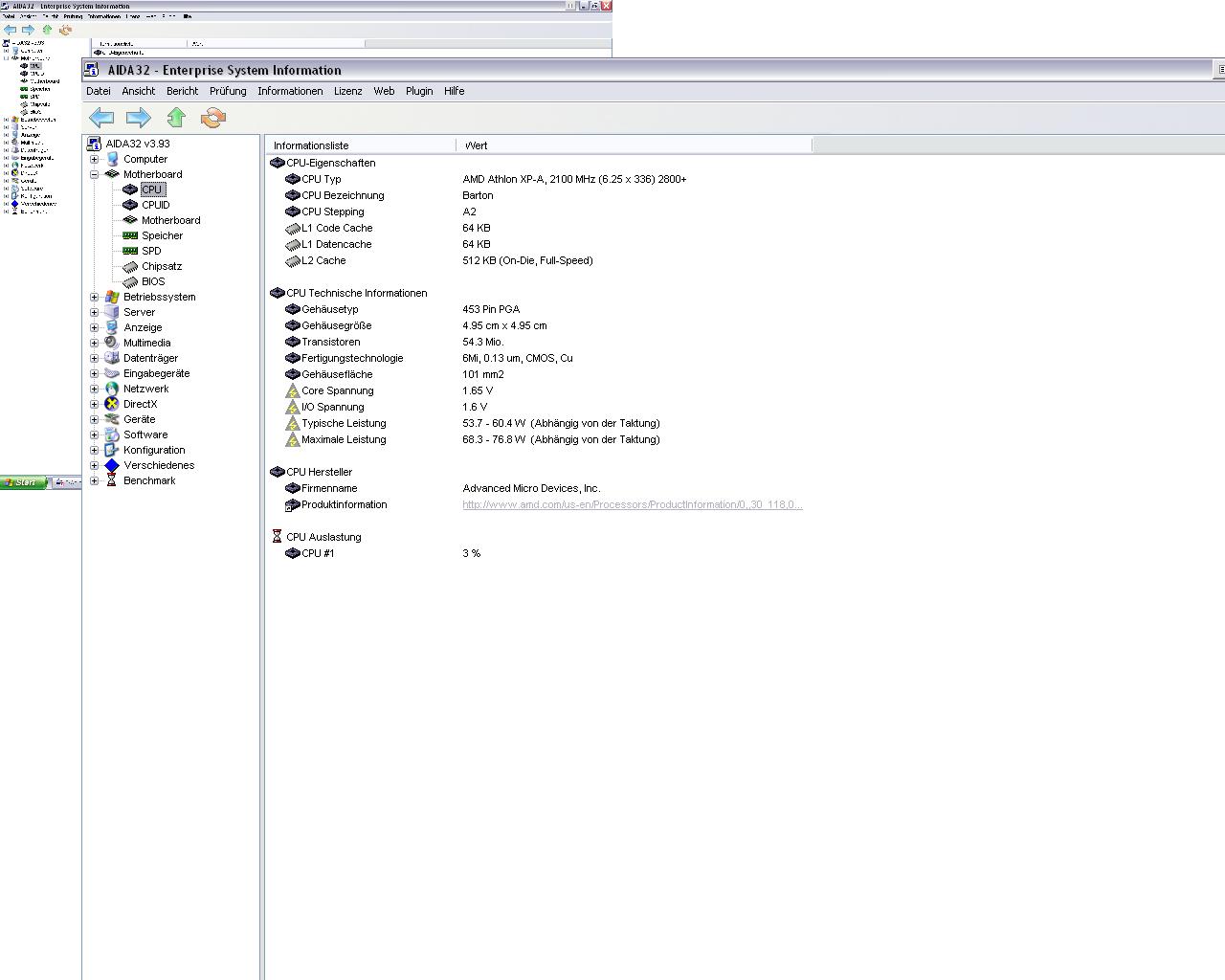Click the Chipsatz icon in the tree
This screenshot has height=980, width=1225.
[130, 266]
